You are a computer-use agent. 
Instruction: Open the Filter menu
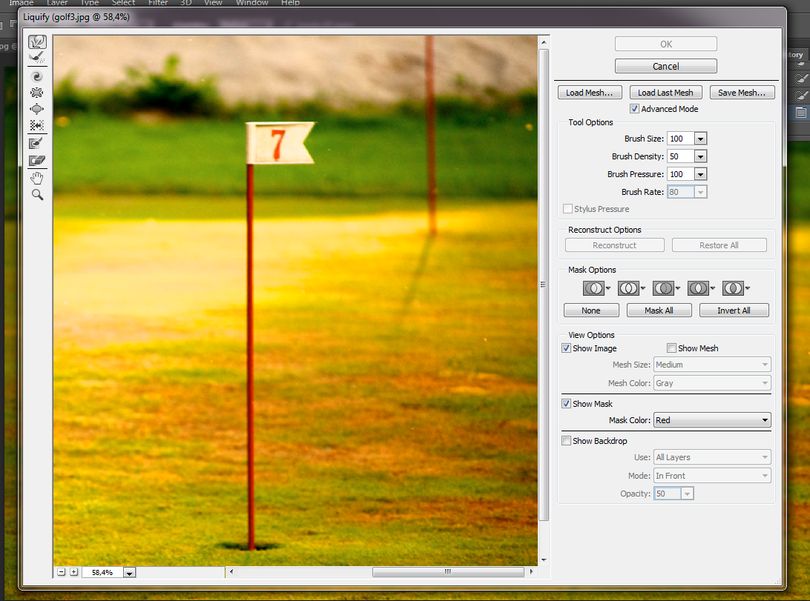(x=158, y=3)
